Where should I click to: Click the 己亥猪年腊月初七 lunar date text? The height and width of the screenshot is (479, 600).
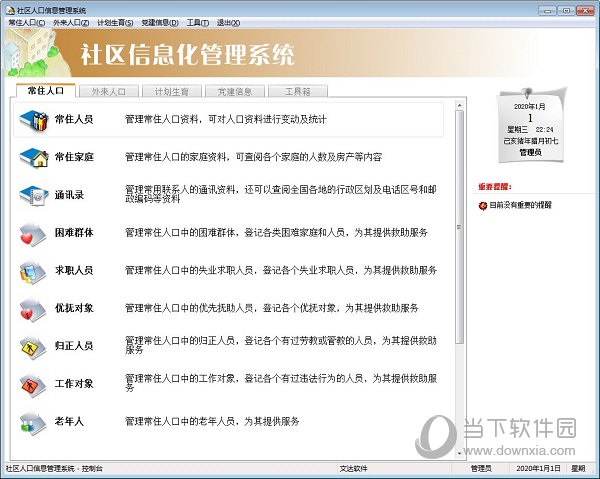click(x=530, y=141)
